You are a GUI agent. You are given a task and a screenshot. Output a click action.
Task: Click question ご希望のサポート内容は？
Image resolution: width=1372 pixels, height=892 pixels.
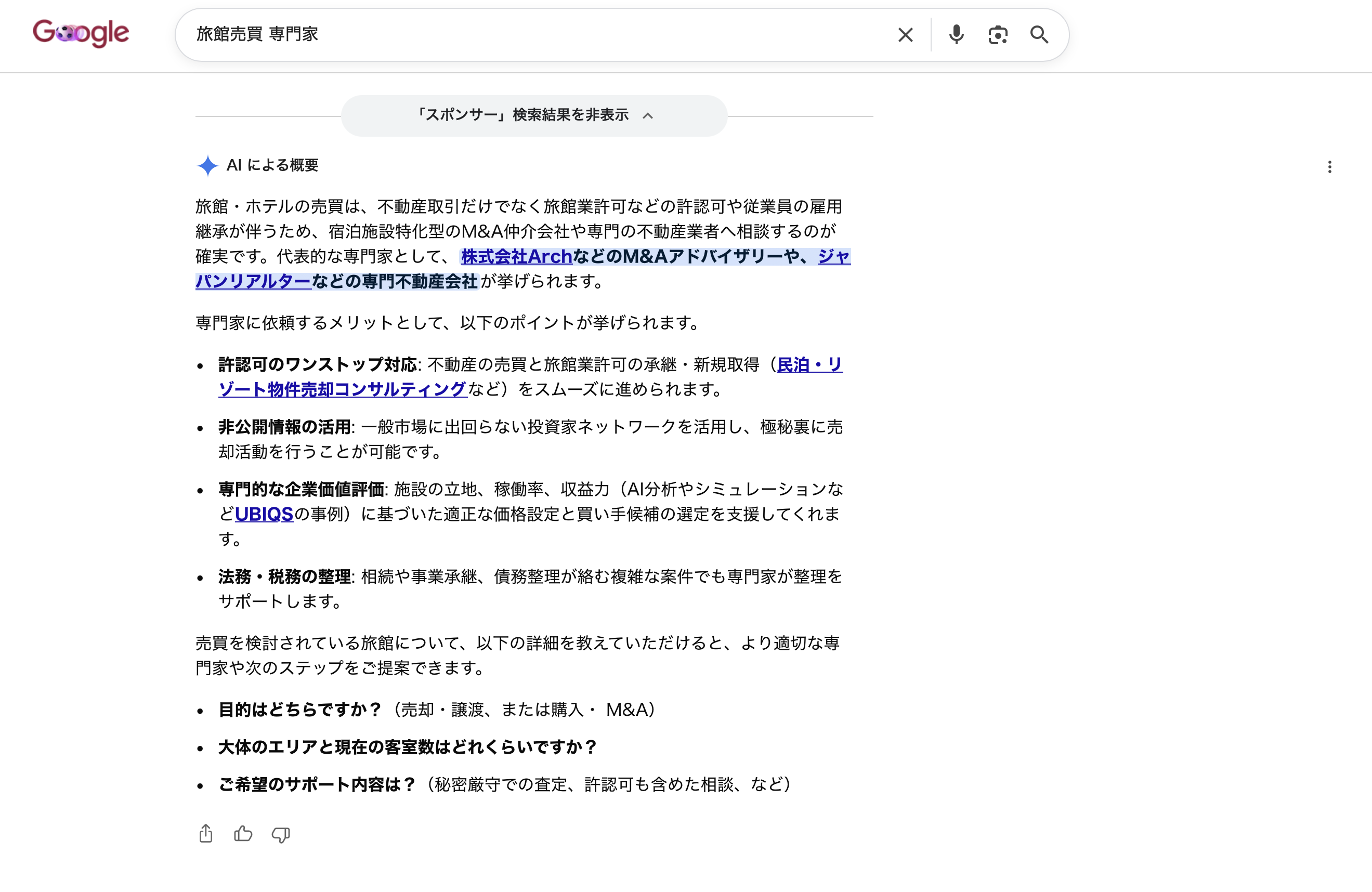point(317,785)
